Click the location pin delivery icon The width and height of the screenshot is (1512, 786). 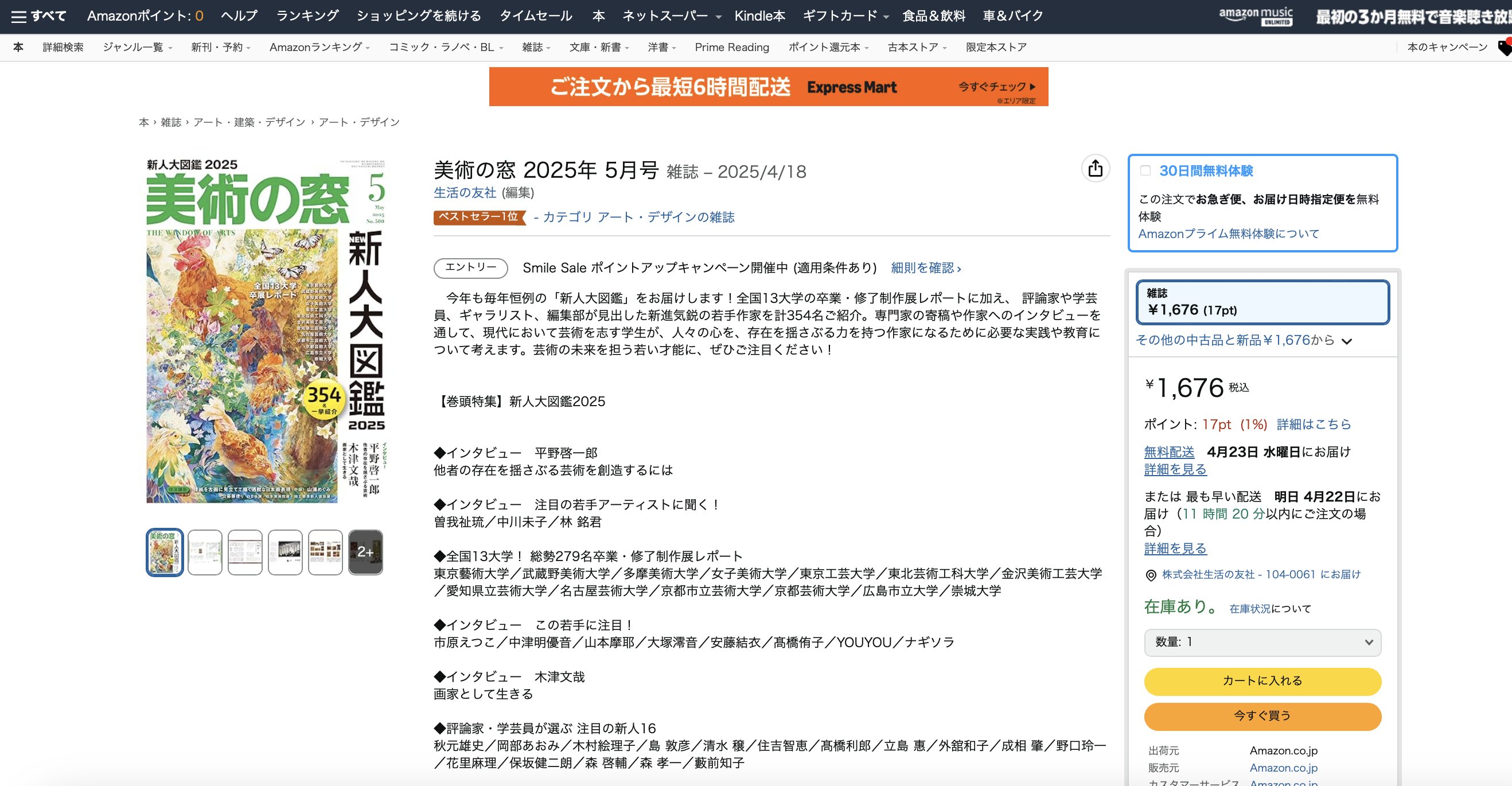[x=1151, y=575]
